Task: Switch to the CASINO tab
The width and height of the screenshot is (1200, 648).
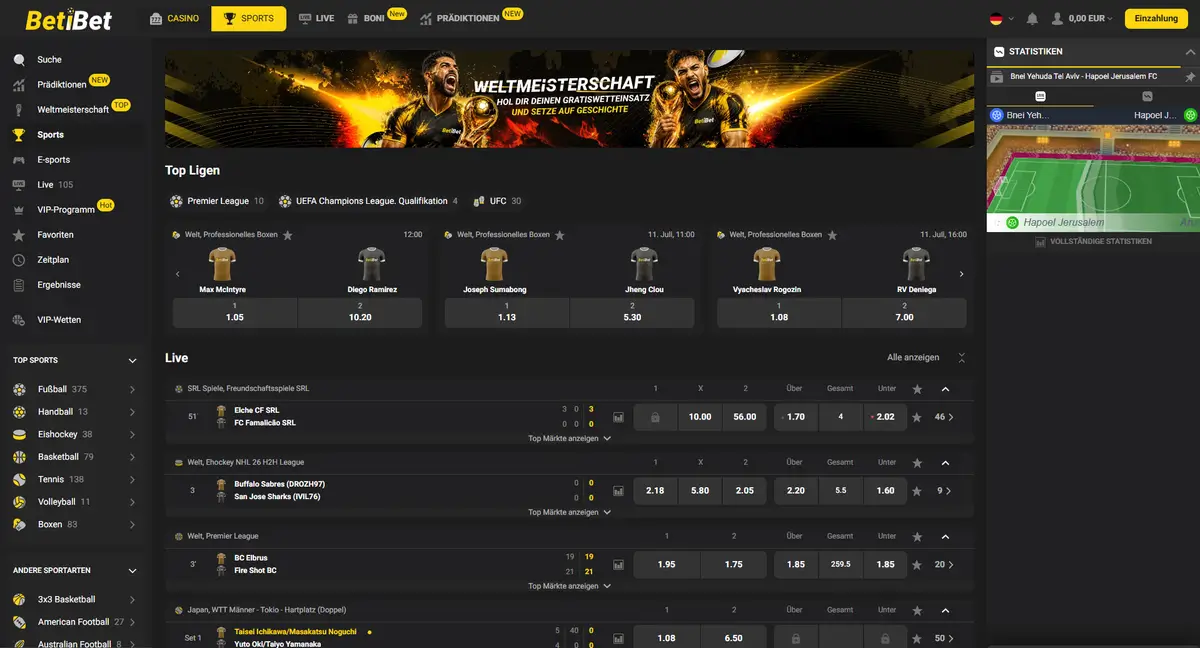Action: coord(174,18)
